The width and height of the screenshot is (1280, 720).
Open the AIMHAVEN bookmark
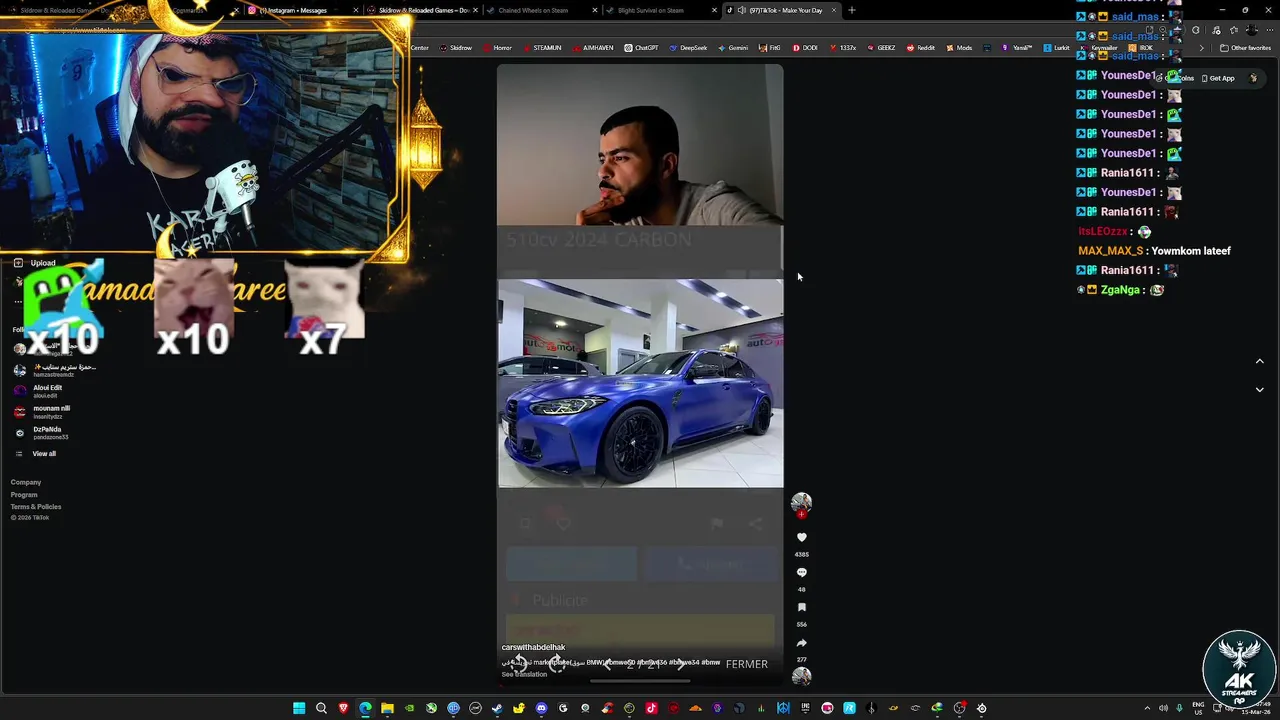593,48
